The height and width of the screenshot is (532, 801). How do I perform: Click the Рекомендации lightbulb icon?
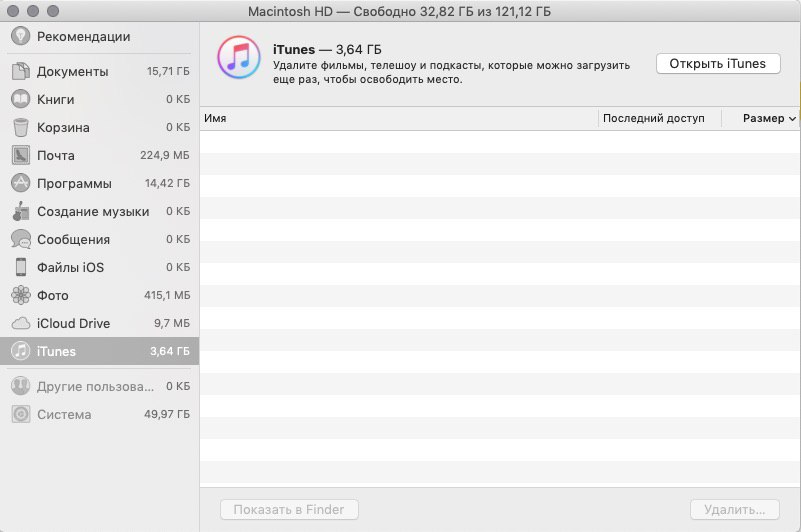tap(20, 36)
